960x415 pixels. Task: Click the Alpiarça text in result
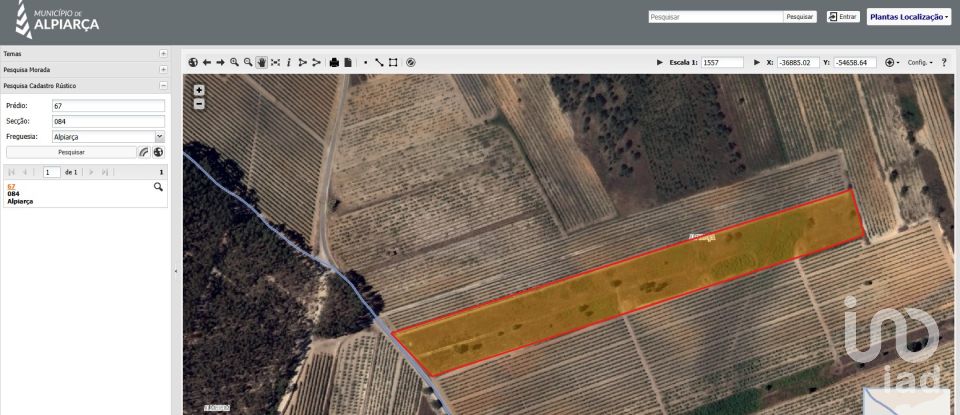point(20,201)
